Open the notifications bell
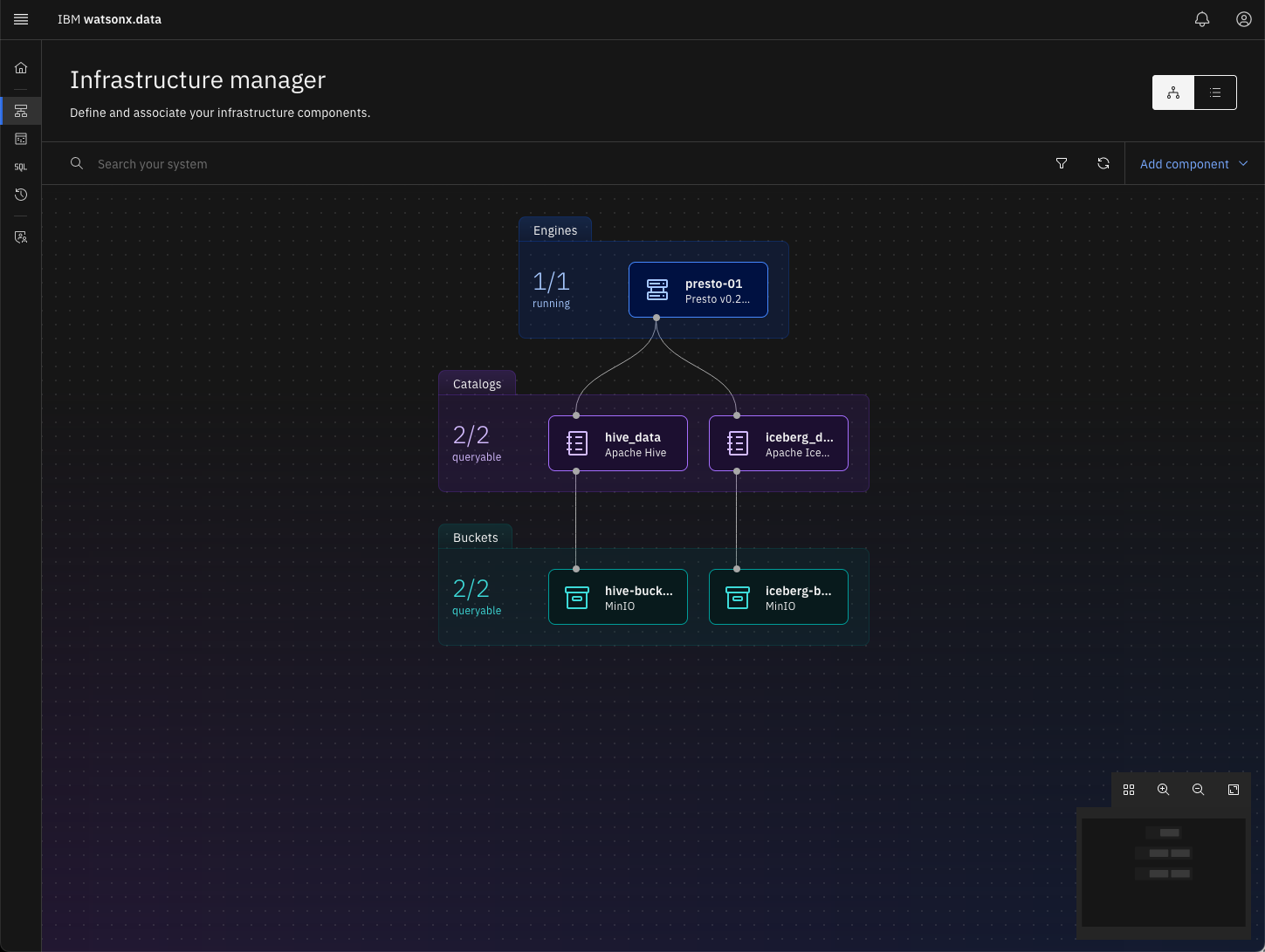The image size is (1265, 952). pos(1202,19)
